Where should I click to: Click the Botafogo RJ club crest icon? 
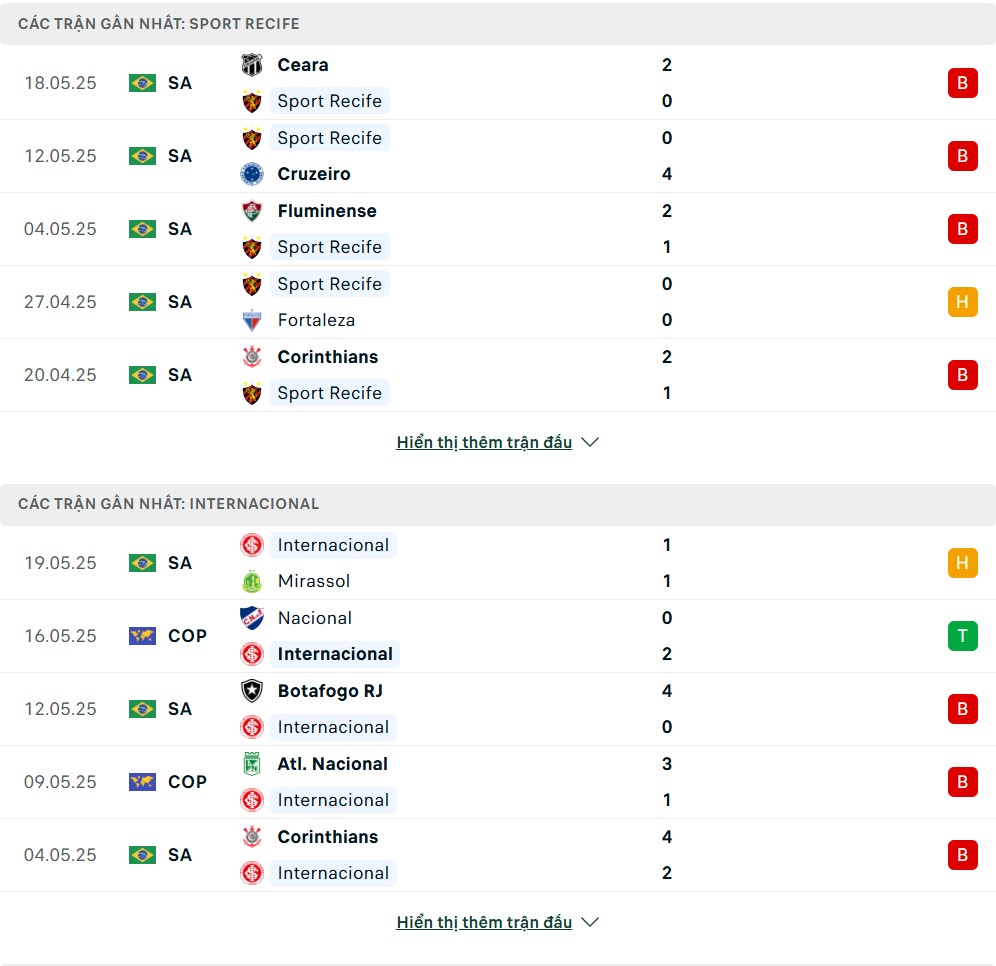click(252, 691)
